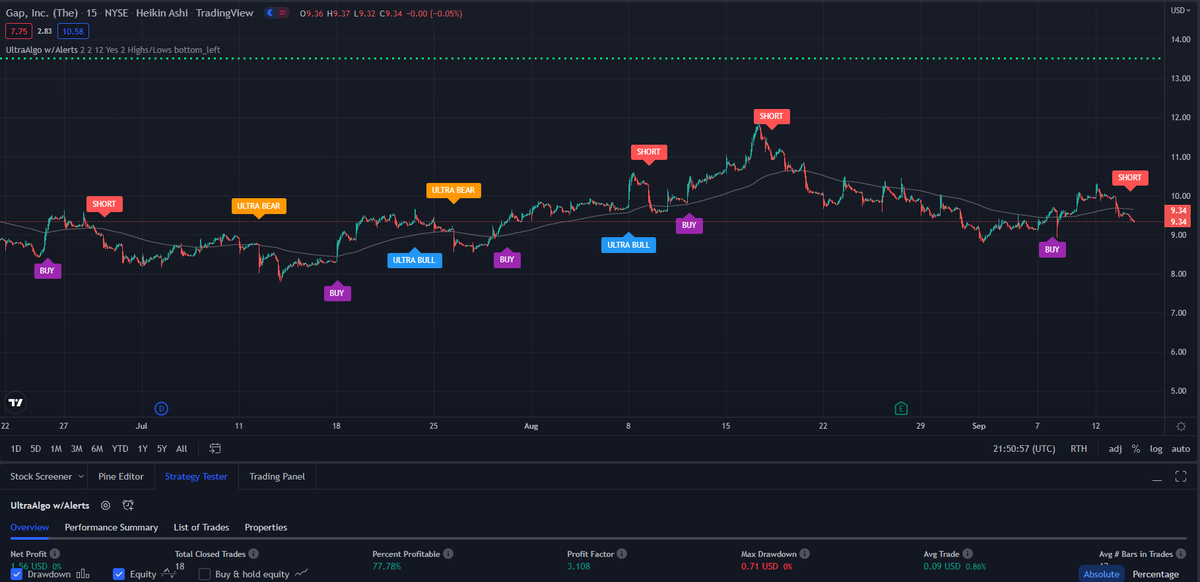Open RTH session selector
The width and height of the screenshot is (1200, 582).
(x=1079, y=449)
